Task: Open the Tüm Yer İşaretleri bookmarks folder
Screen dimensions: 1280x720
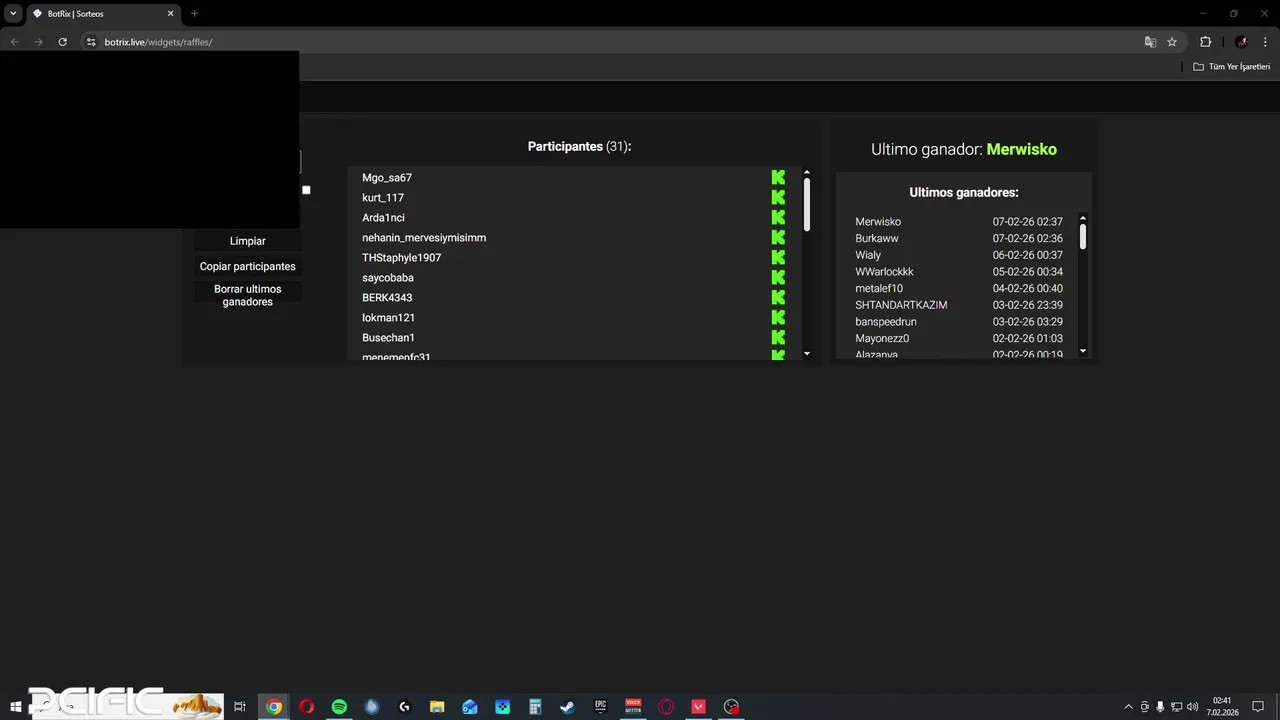Action: point(1232,67)
